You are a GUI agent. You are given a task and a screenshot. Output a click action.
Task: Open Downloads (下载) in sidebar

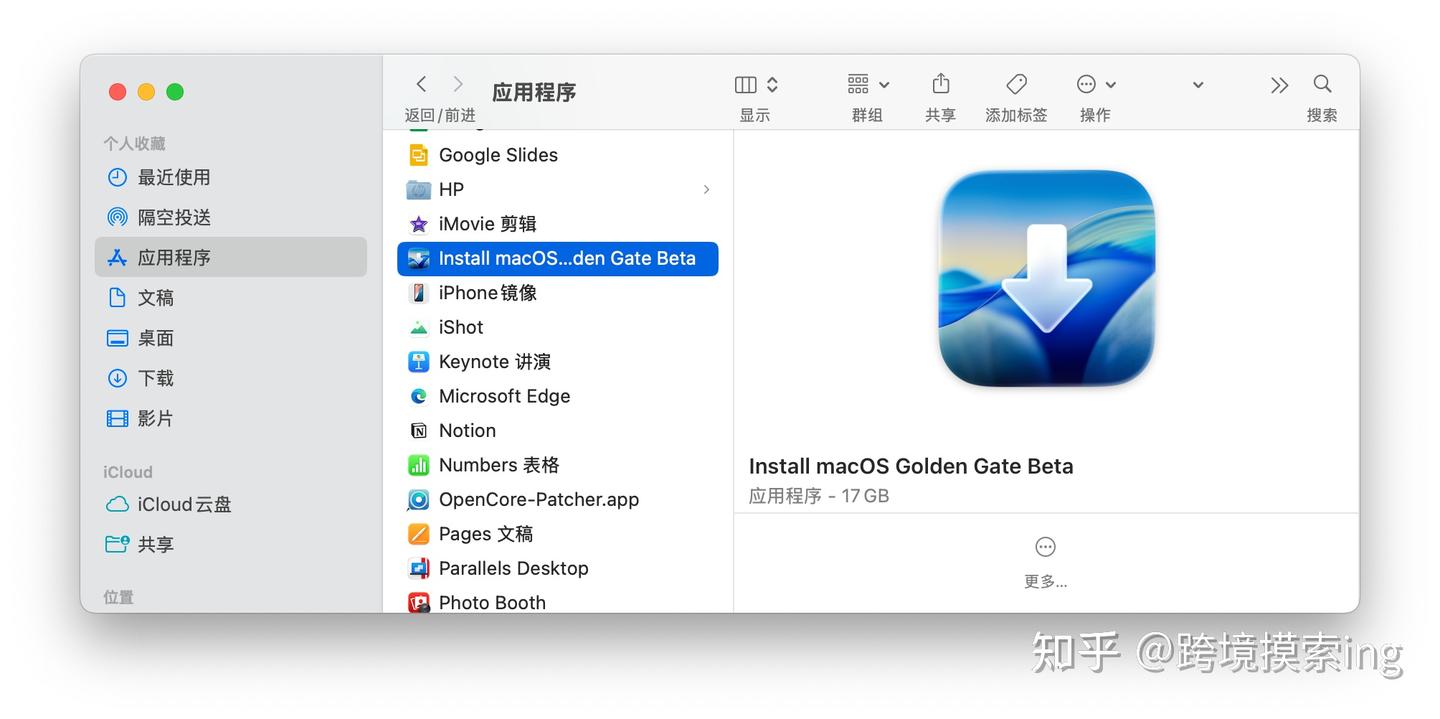[230, 378]
